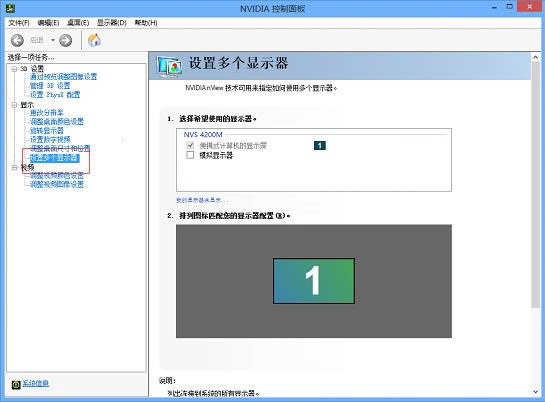Image resolution: width=545 pixels, height=402 pixels.
Task: Select 调整视频颜色设置 in tree
Action: (x=57, y=175)
